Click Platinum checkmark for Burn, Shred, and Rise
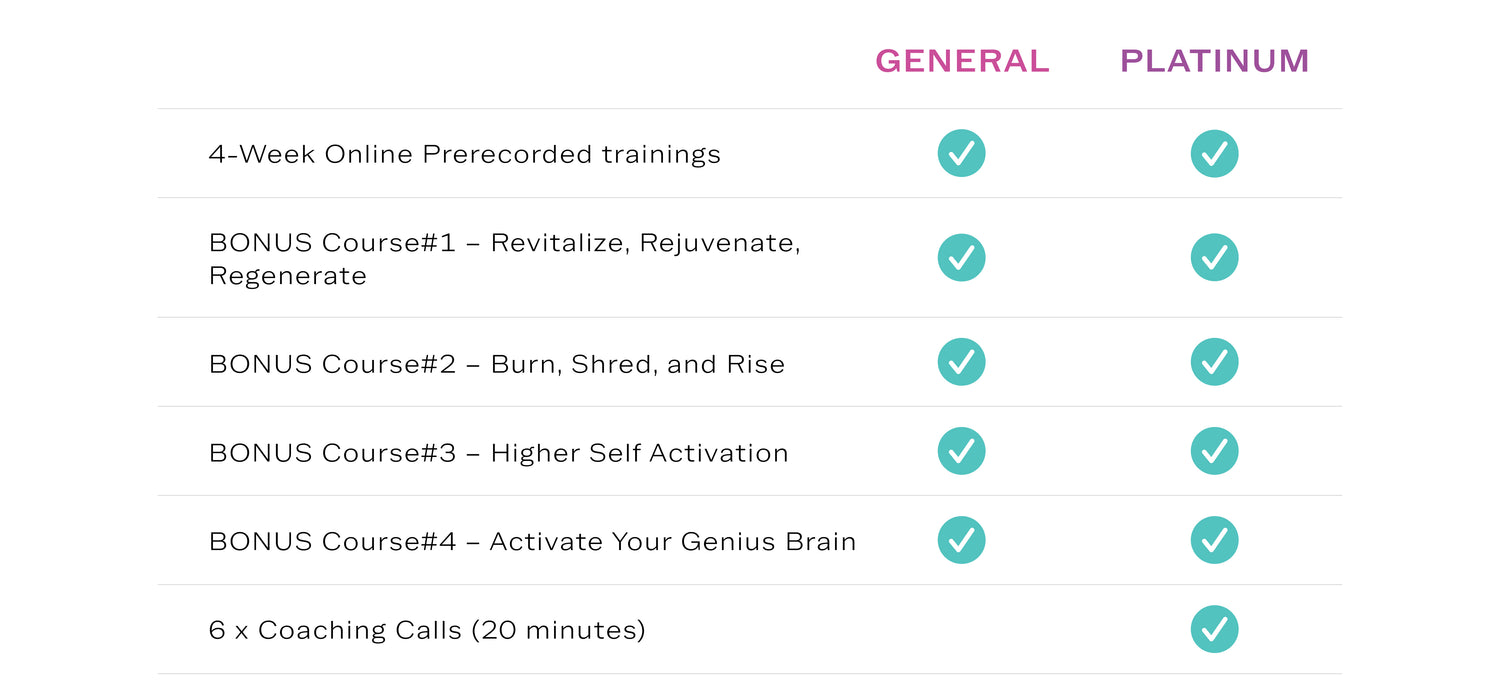The height and width of the screenshot is (699, 1500). (x=1214, y=362)
